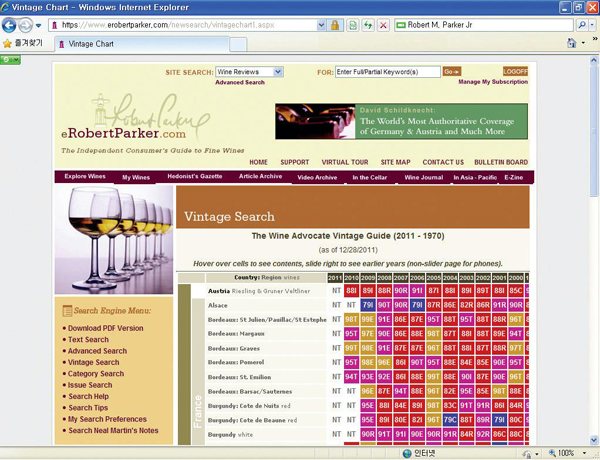Open Home button dropdown arrow
This screenshot has width=600, height=460.
pyautogui.click(x=583, y=43)
